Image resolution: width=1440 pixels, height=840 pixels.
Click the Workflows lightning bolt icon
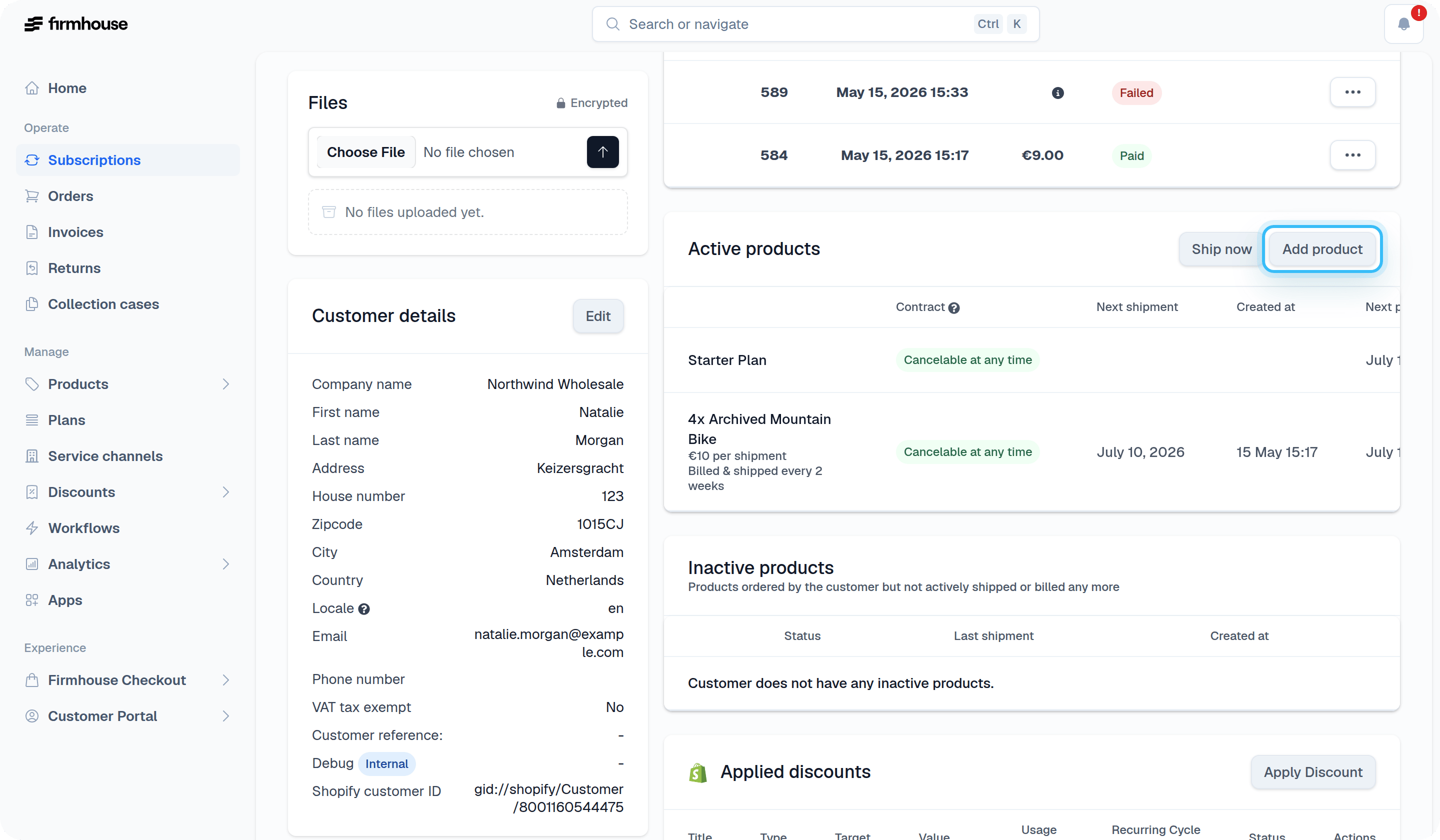32,528
